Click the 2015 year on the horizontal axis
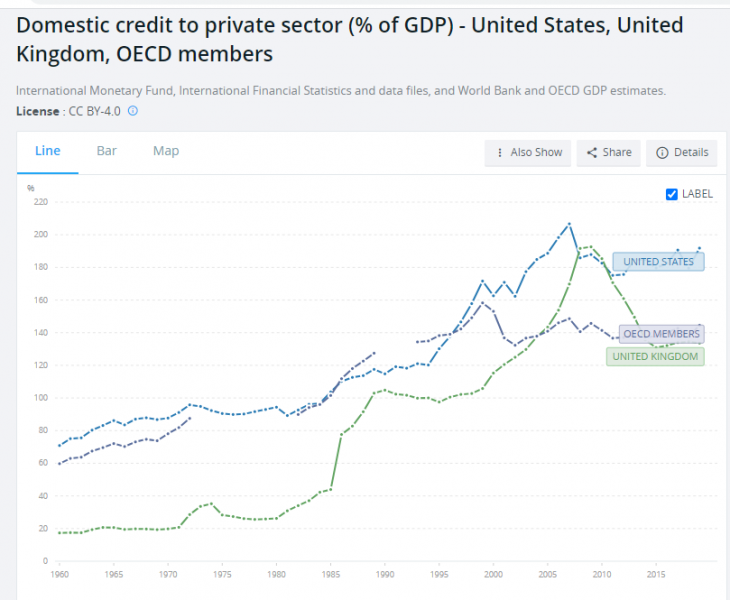The image size is (730, 600). point(656,575)
